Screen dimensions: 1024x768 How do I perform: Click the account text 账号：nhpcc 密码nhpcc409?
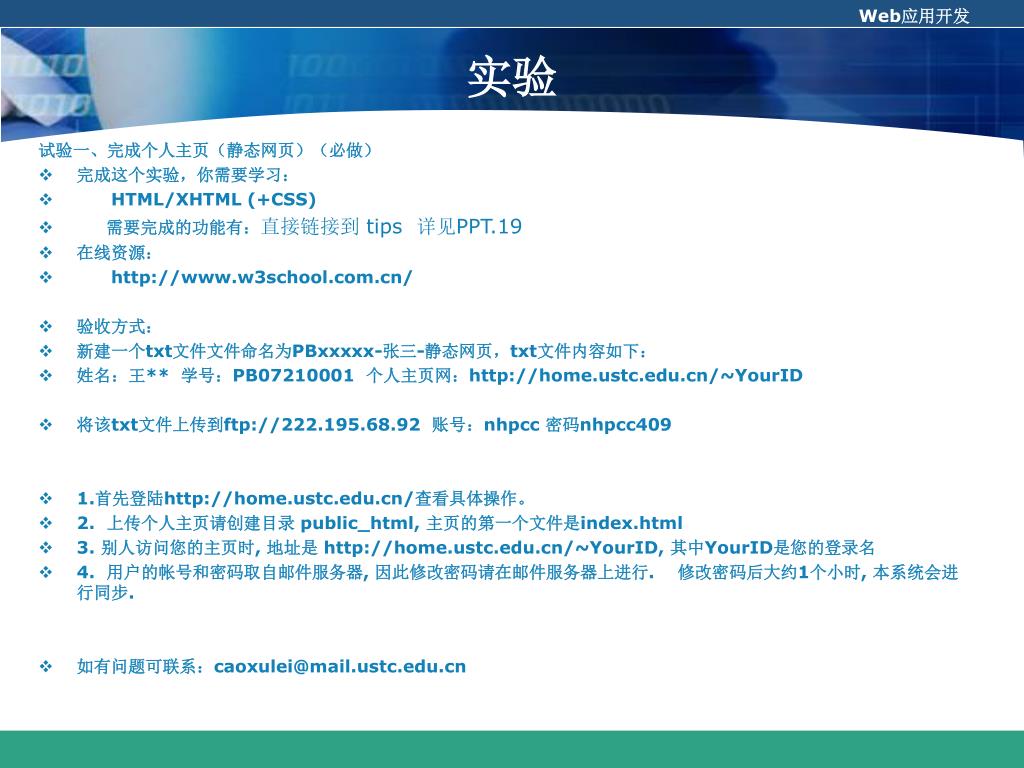point(551,424)
